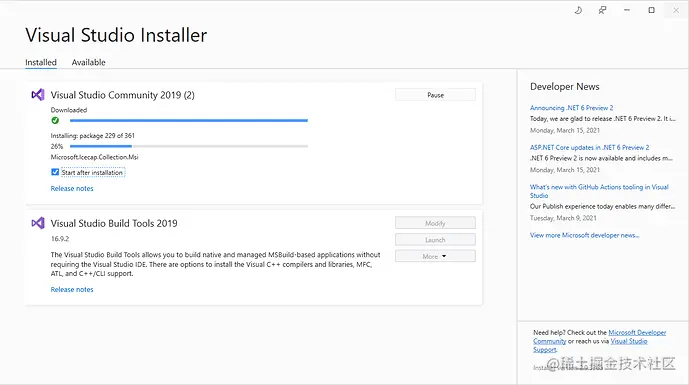Click the version number 16.9.2
The image size is (689, 385).
coord(60,239)
